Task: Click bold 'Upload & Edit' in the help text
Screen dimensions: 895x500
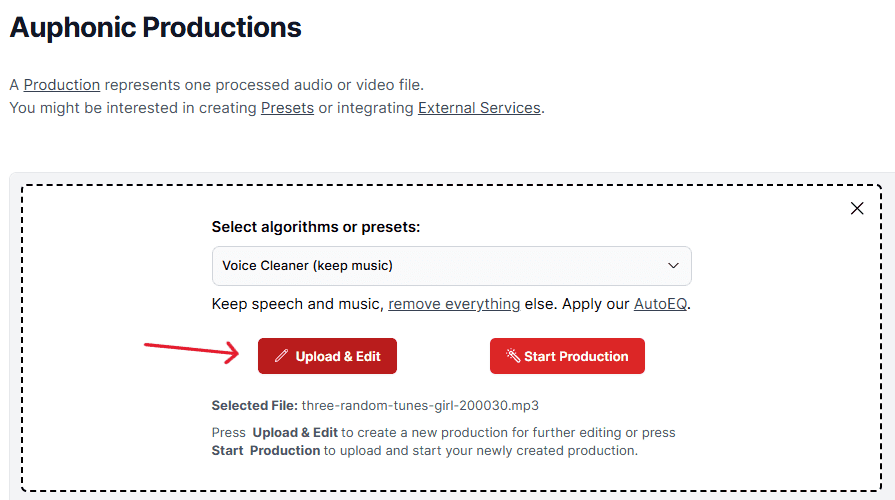Action: tap(295, 433)
